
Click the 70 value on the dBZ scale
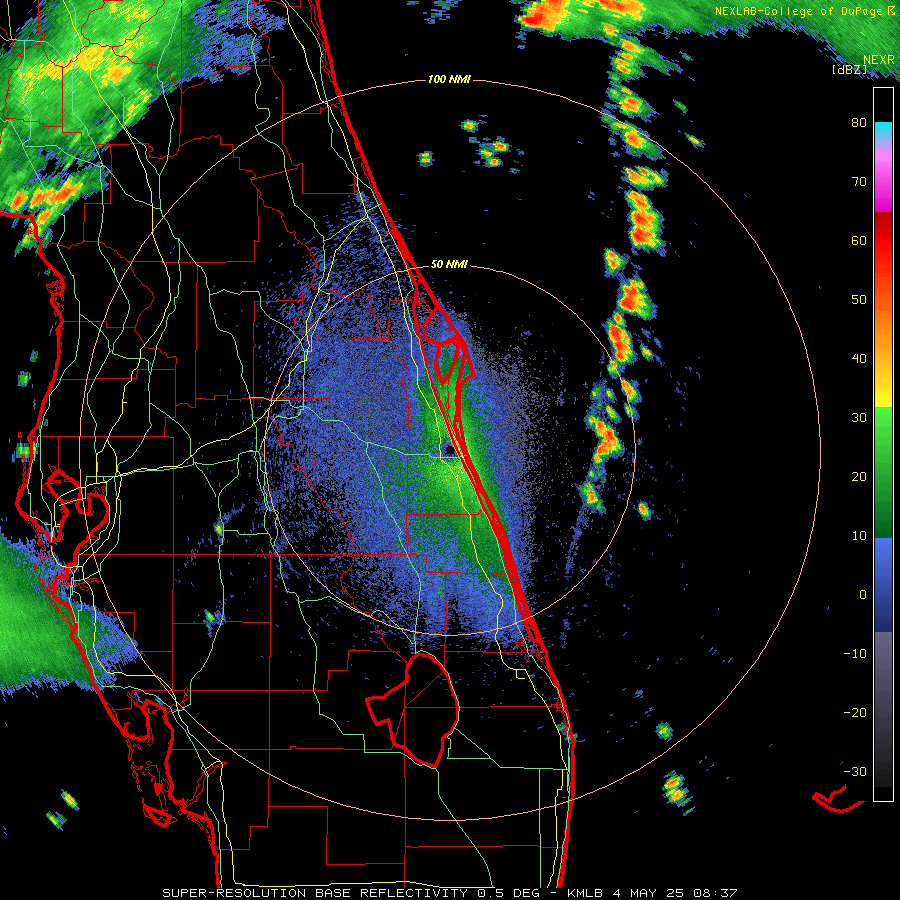point(859,182)
